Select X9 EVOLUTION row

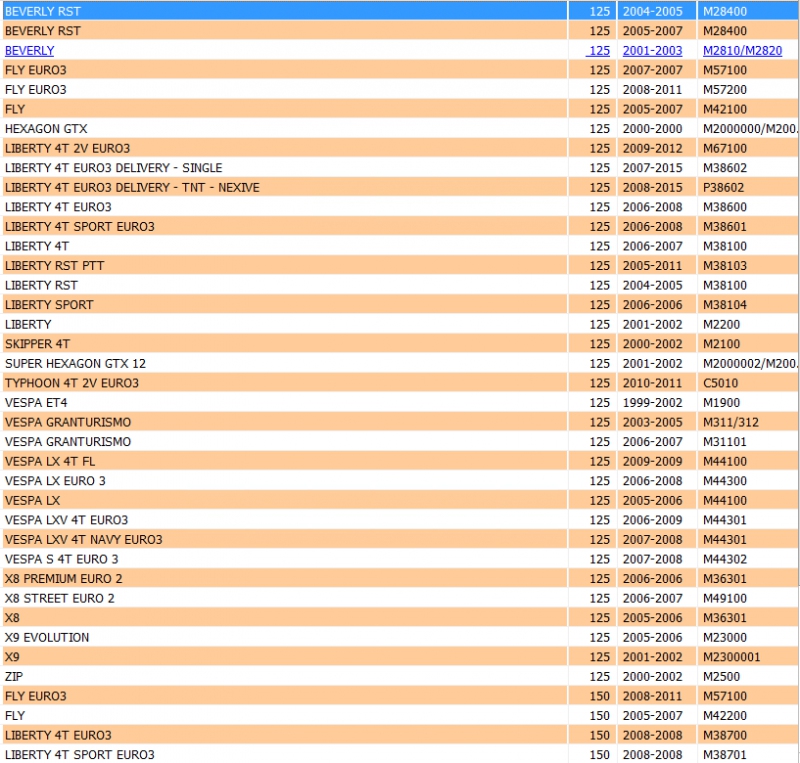pos(400,637)
